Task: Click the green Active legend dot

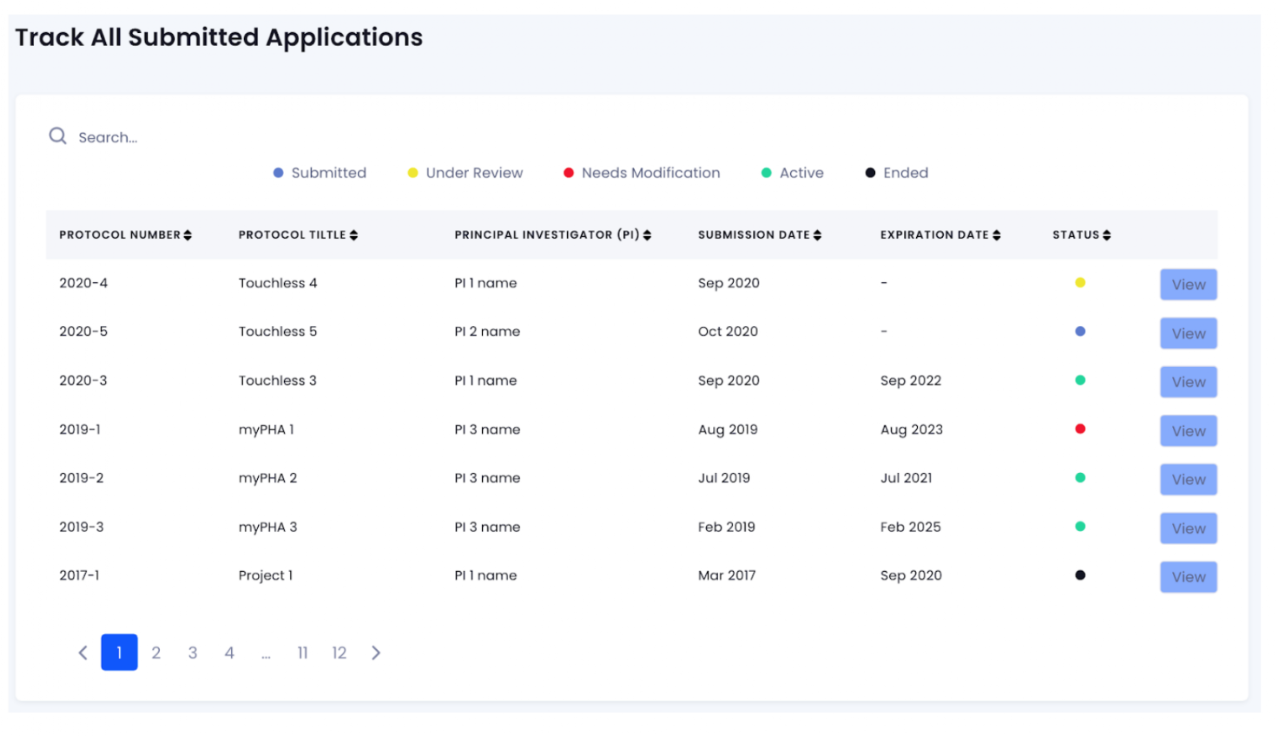Action: click(766, 173)
